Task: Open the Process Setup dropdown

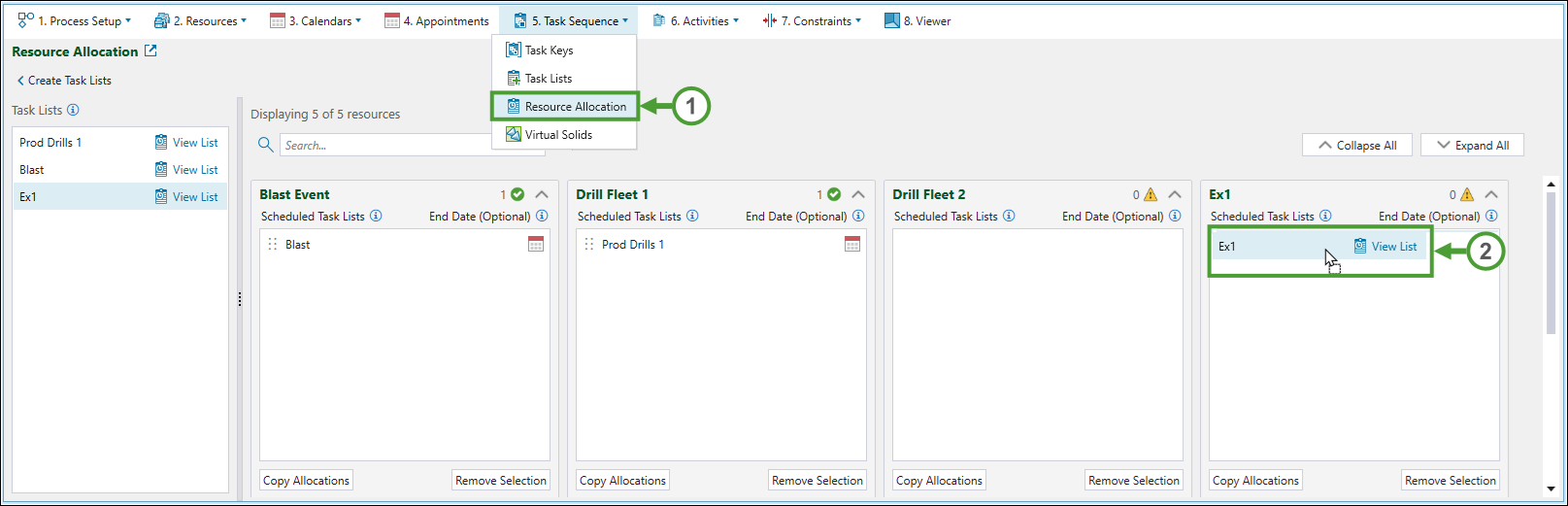Action: [75, 20]
